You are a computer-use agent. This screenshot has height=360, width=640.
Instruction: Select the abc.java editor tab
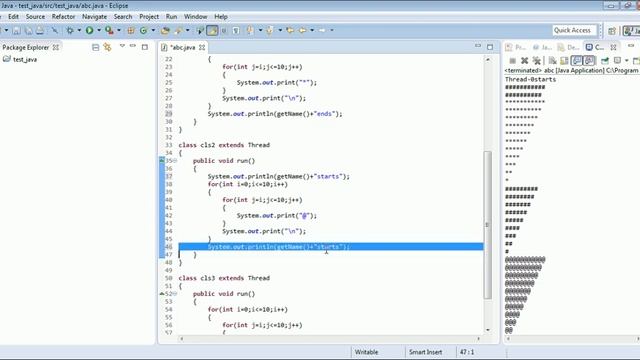[x=182, y=47]
